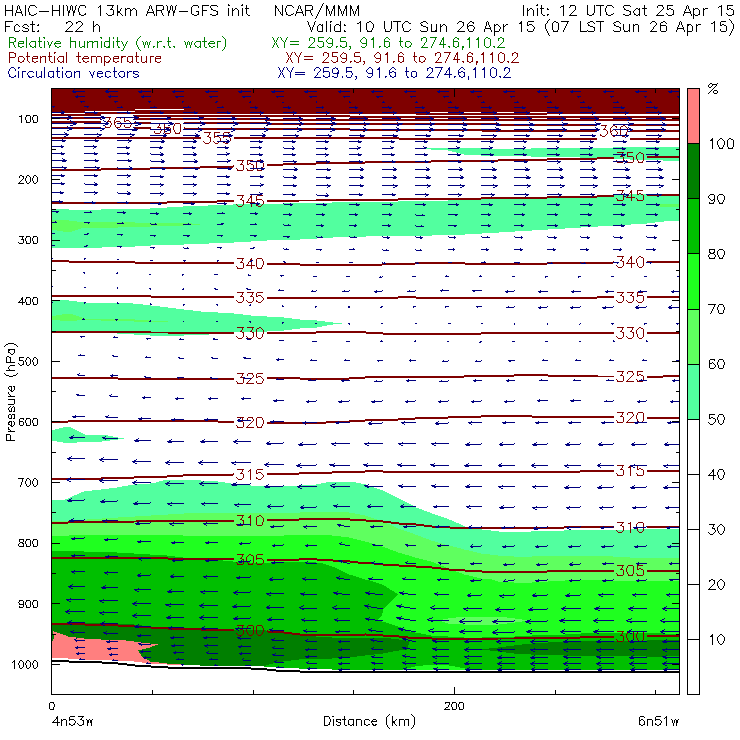Click the '6n51w' end coordinate label
The image size is (740, 740).
pos(658,721)
